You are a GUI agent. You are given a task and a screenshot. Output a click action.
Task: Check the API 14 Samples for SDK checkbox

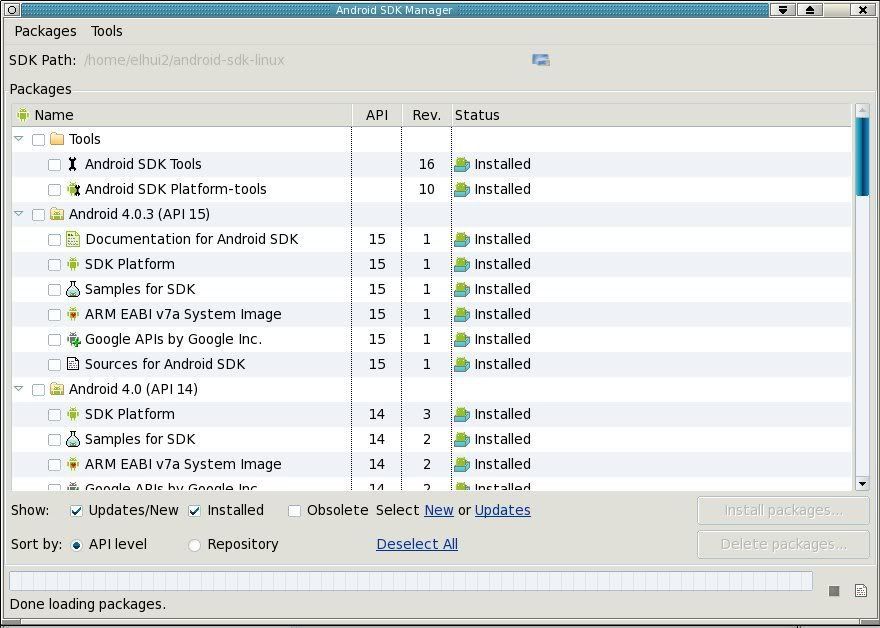point(54,440)
